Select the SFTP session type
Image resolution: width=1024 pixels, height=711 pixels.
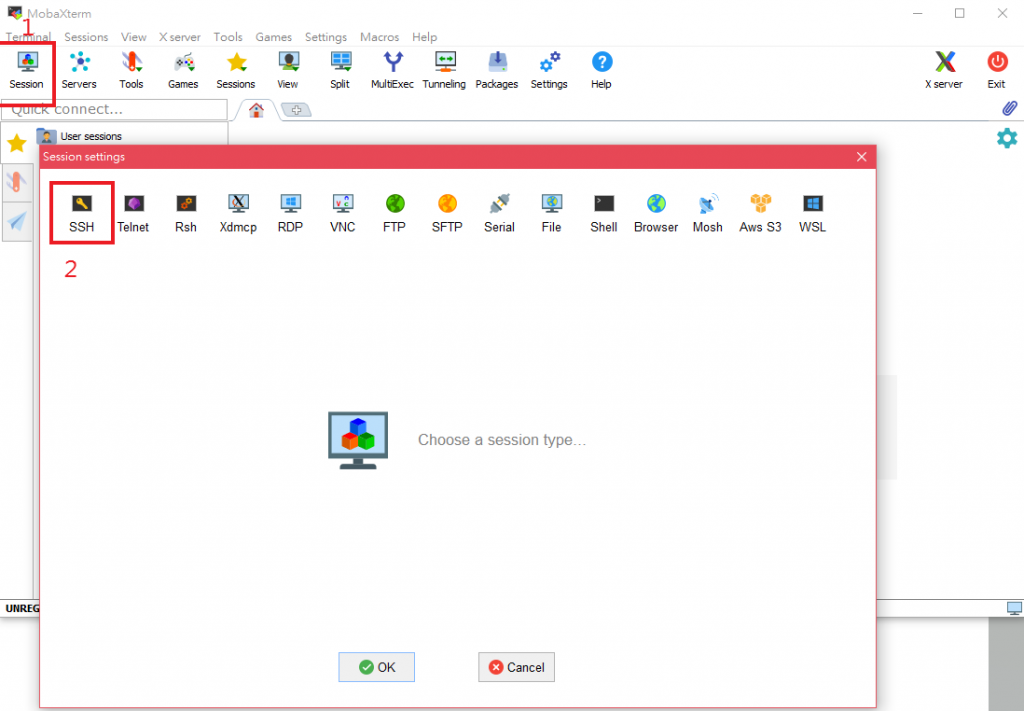pos(447,213)
